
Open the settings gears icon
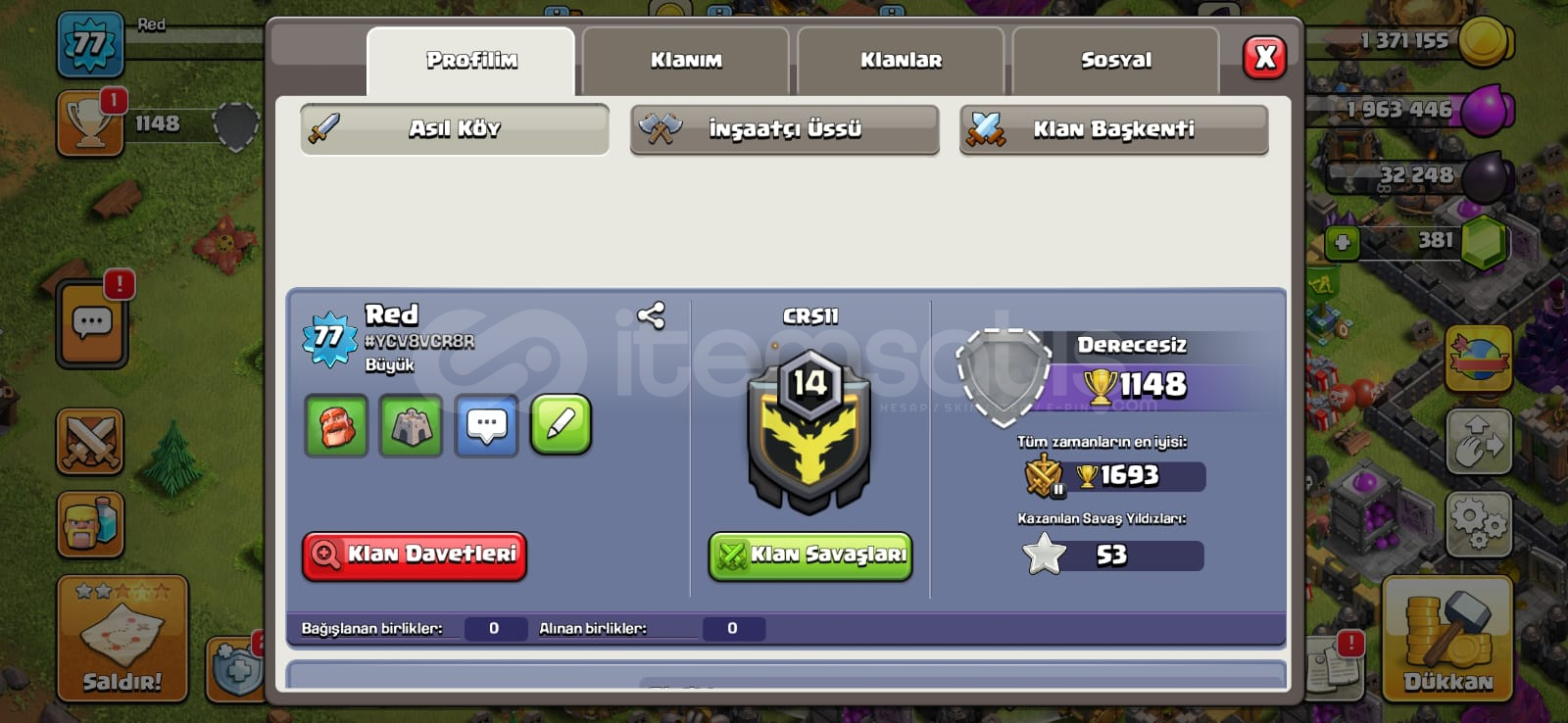(1479, 522)
